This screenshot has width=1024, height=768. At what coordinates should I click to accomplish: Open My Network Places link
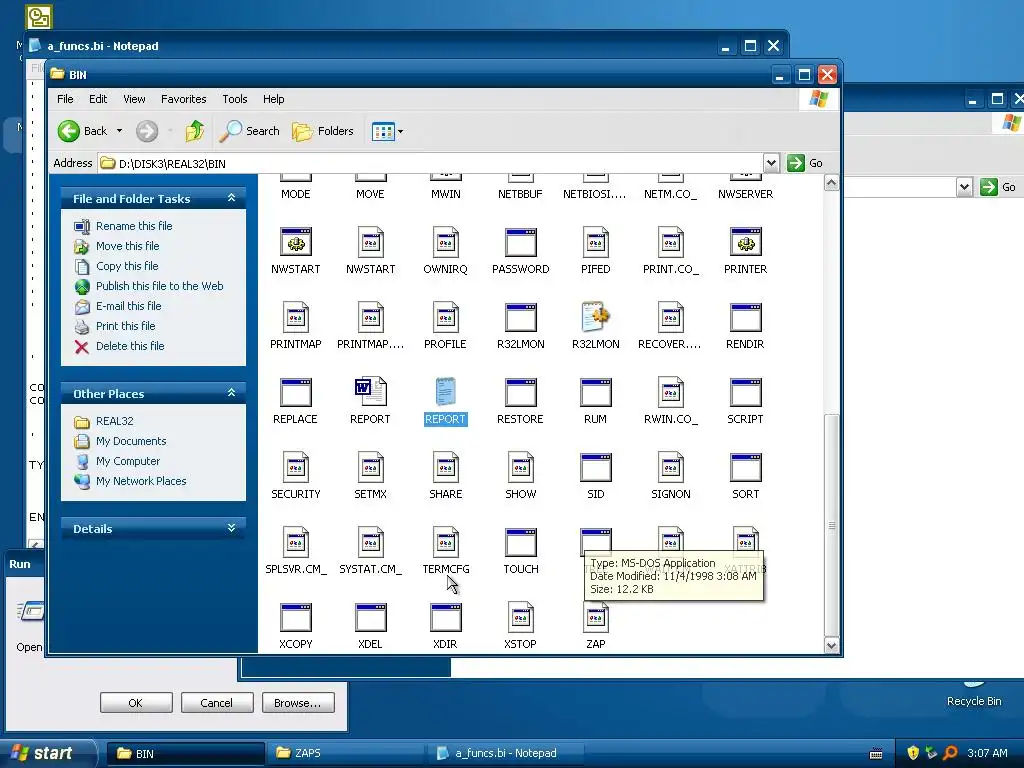pyautogui.click(x=141, y=481)
